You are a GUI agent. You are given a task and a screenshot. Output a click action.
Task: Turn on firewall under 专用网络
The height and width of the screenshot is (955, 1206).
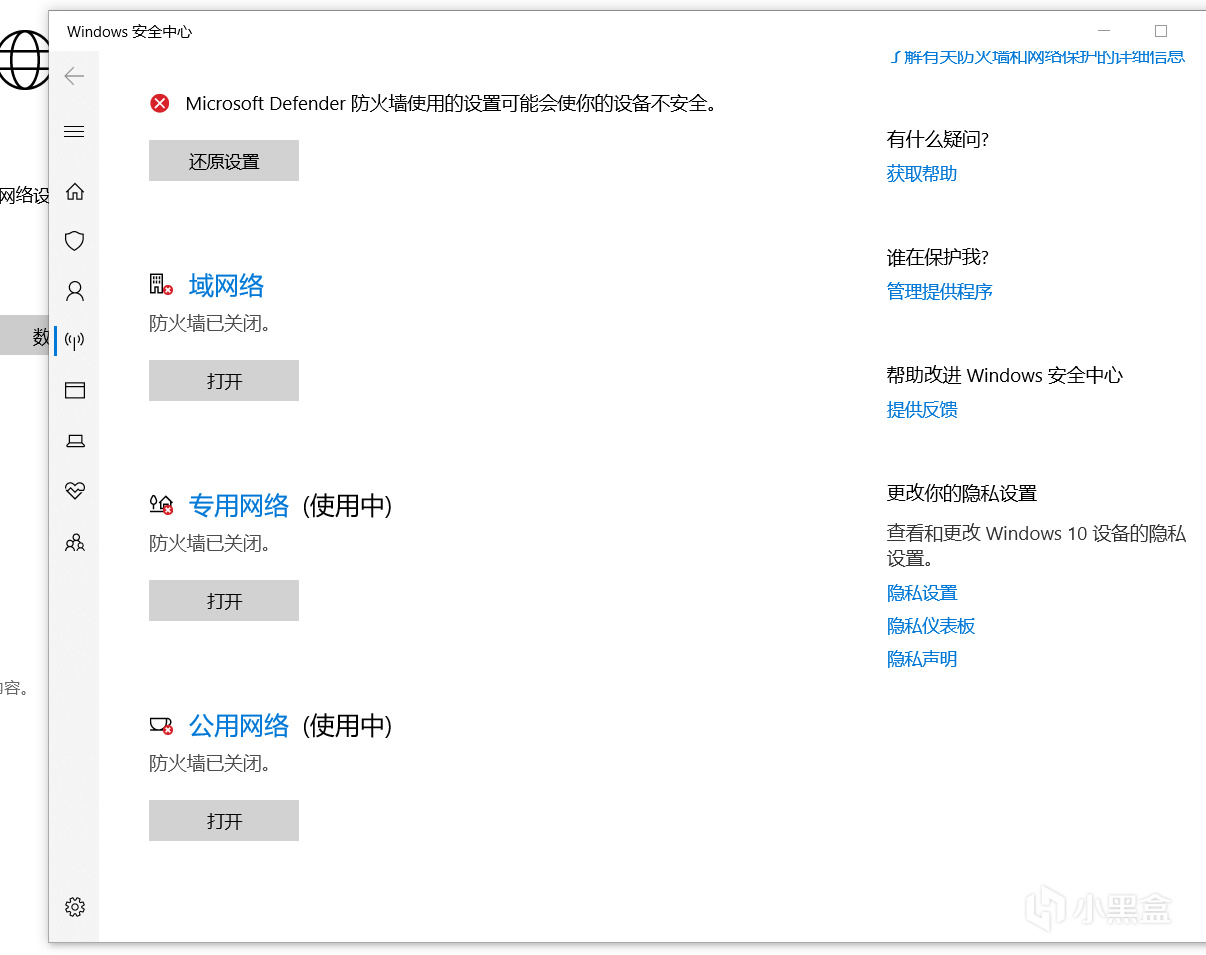tap(224, 601)
